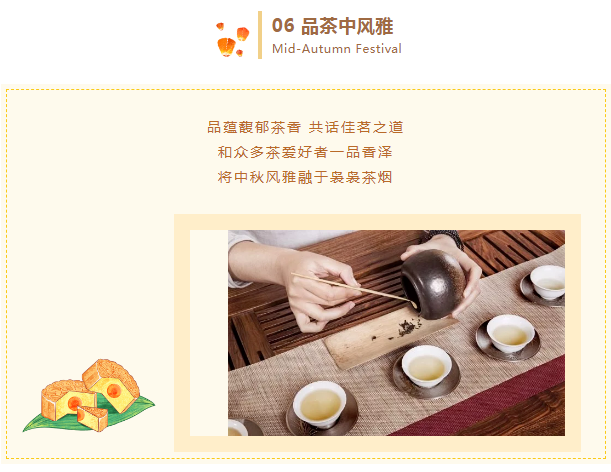Click the blank cream strip left of photo
The height and width of the screenshot is (472, 611).
(209, 333)
